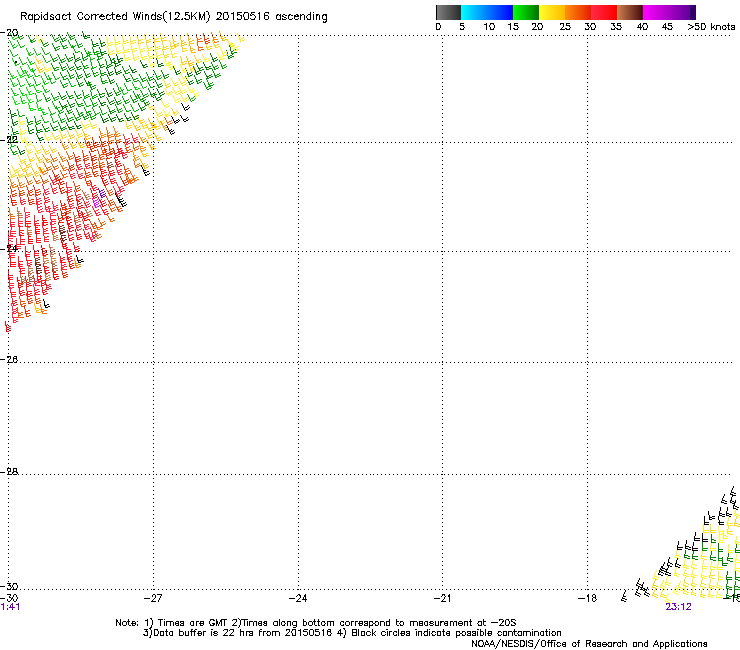Image resolution: width=740 pixels, height=650 pixels.
Task: Click the longitude label '-27'
Action: point(153,598)
